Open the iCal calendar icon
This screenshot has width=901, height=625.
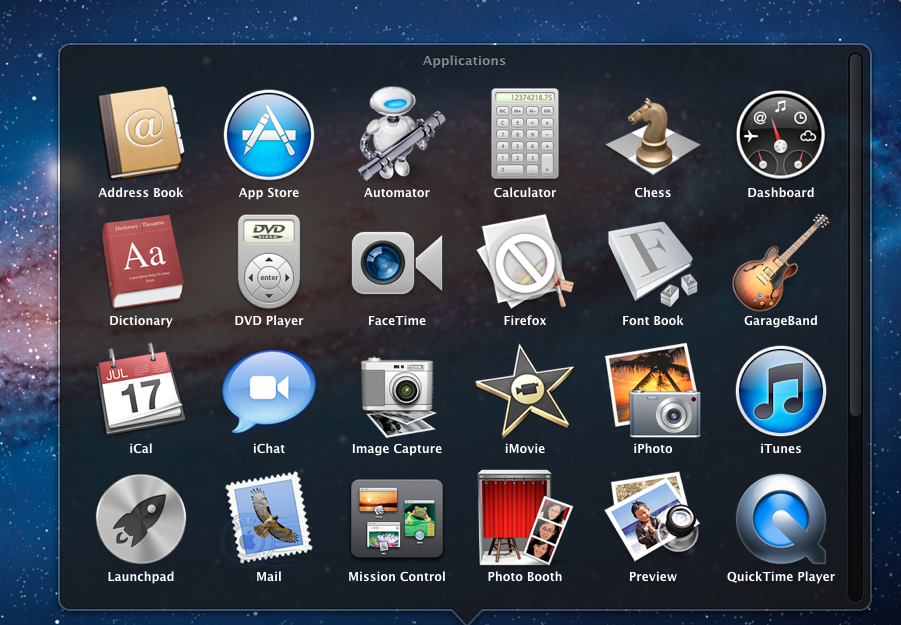141,389
